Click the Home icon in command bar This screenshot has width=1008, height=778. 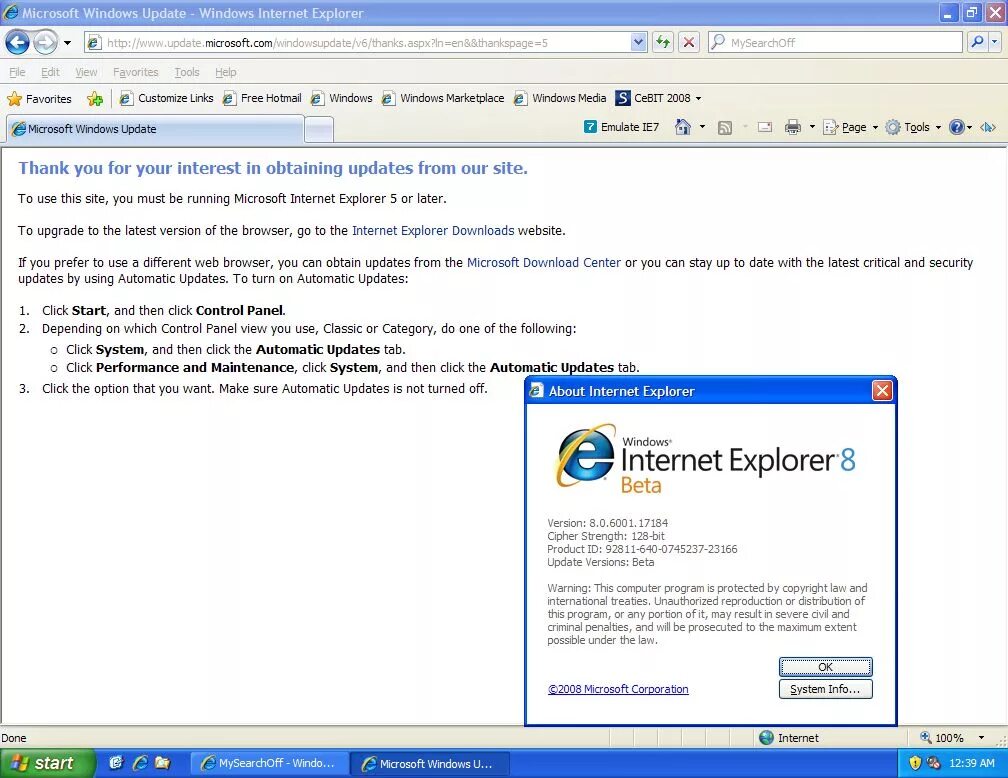coord(683,127)
